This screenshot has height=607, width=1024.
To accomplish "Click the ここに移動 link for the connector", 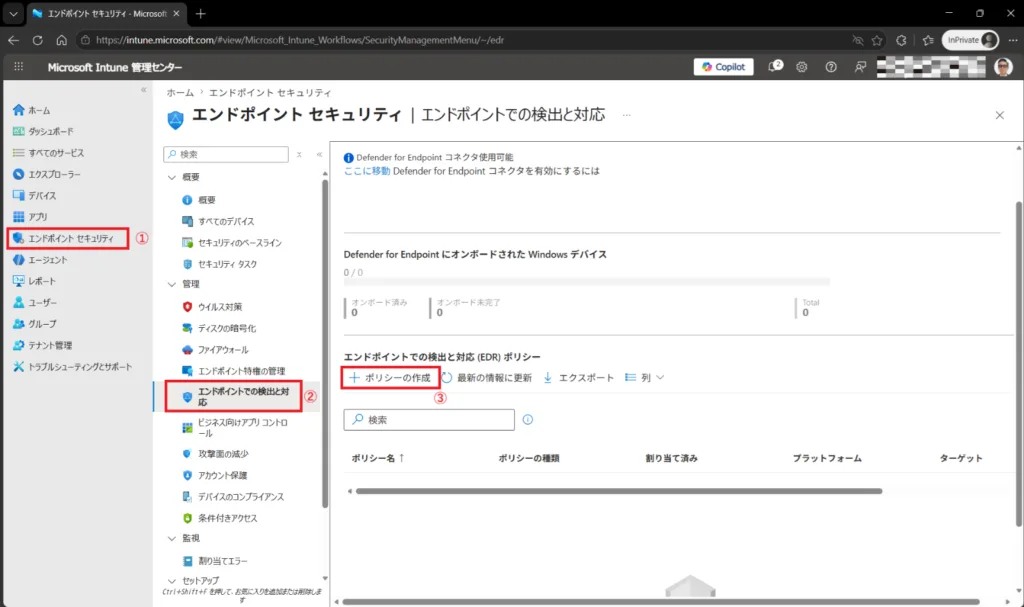I will [367, 171].
